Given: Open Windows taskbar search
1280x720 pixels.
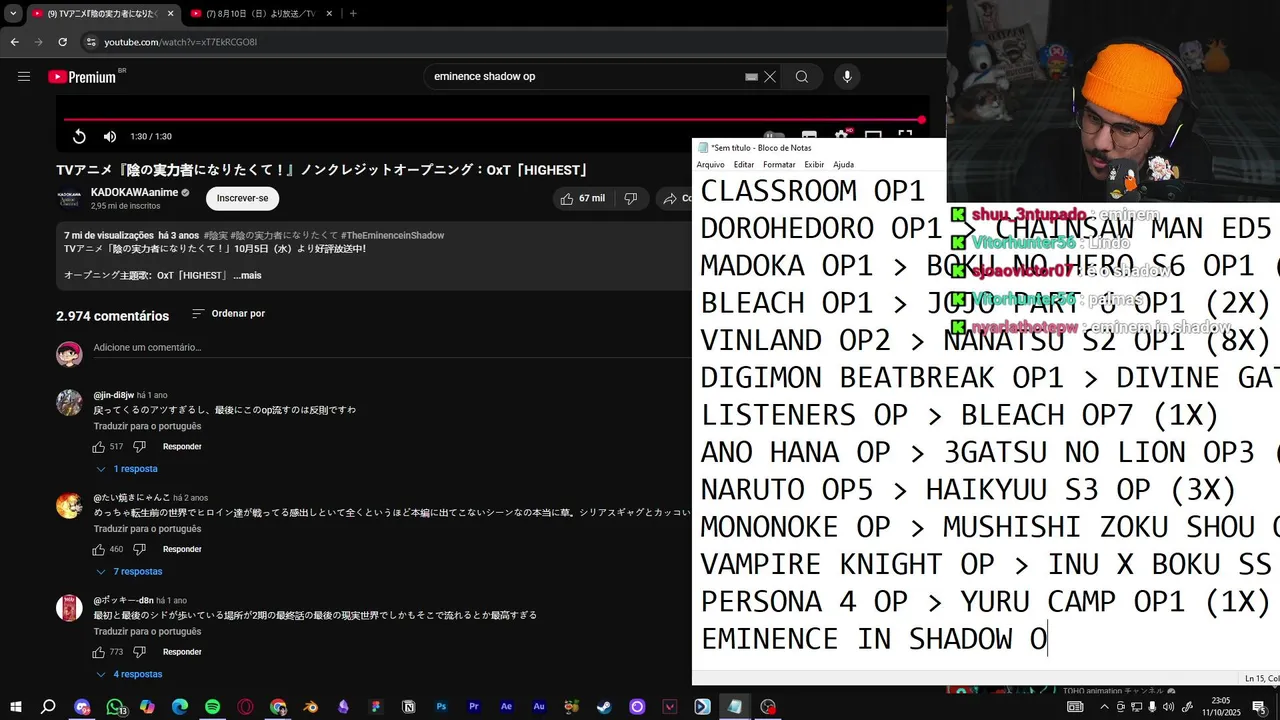Looking at the screenshot, I should pos(48,707).
